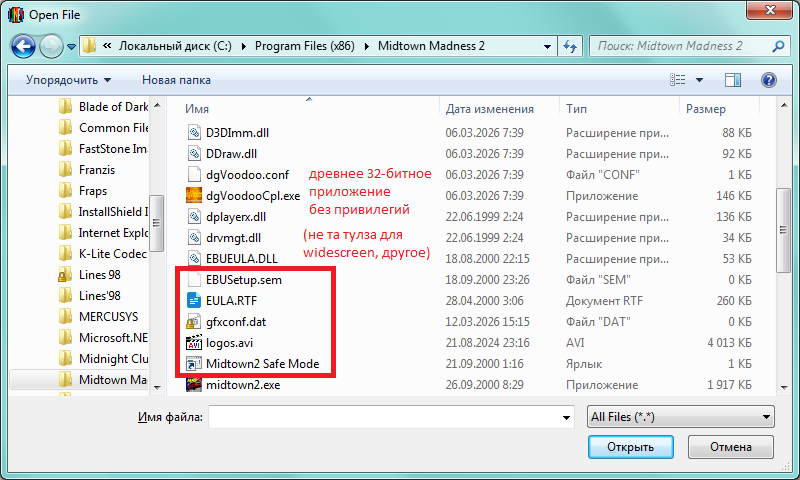Viewport: 800px width, 480px height.
Task: Select EBUSetup.sem file icon
Action: (194, 280)
